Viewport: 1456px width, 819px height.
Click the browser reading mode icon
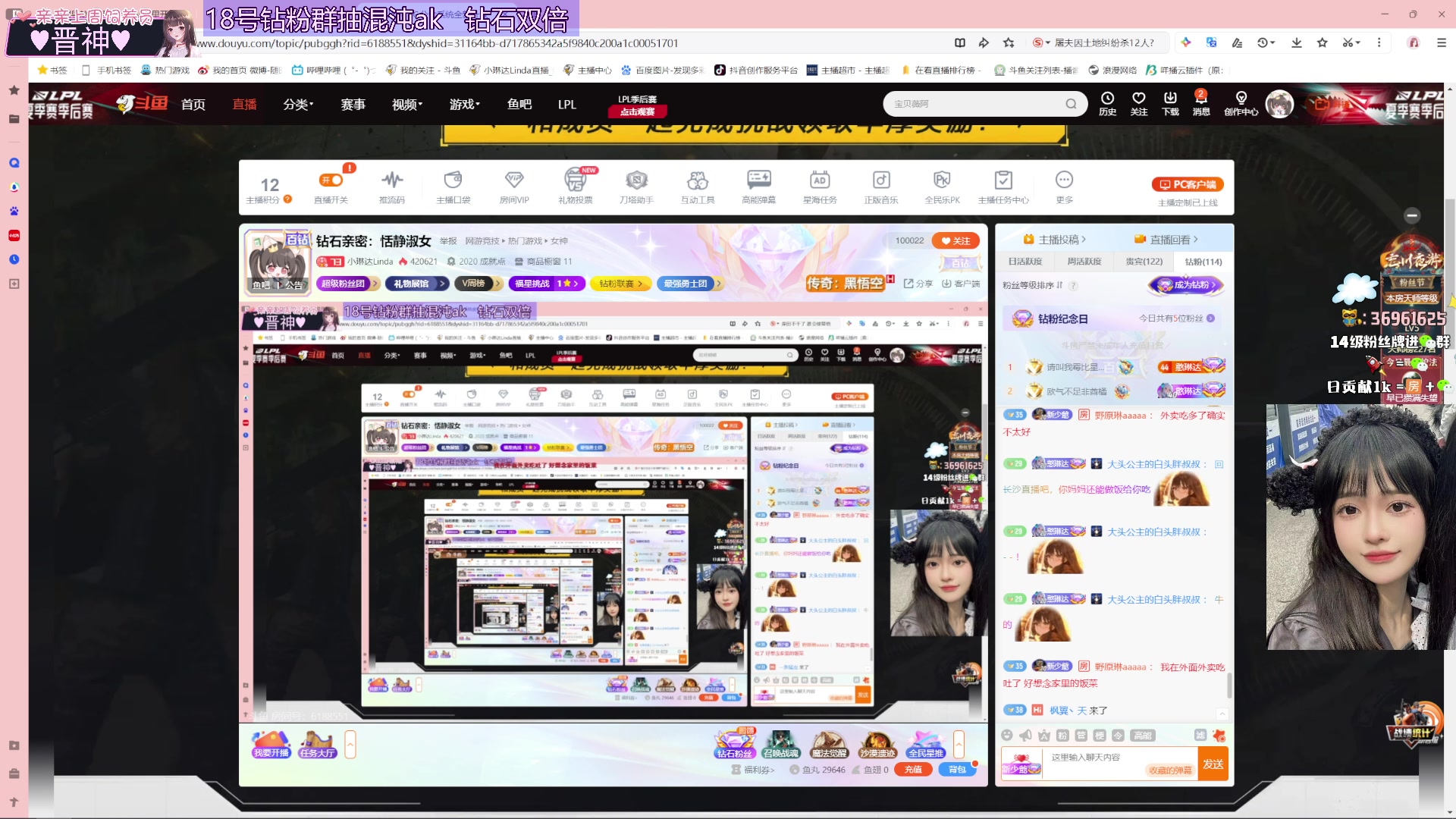click(x=960, y=42)
